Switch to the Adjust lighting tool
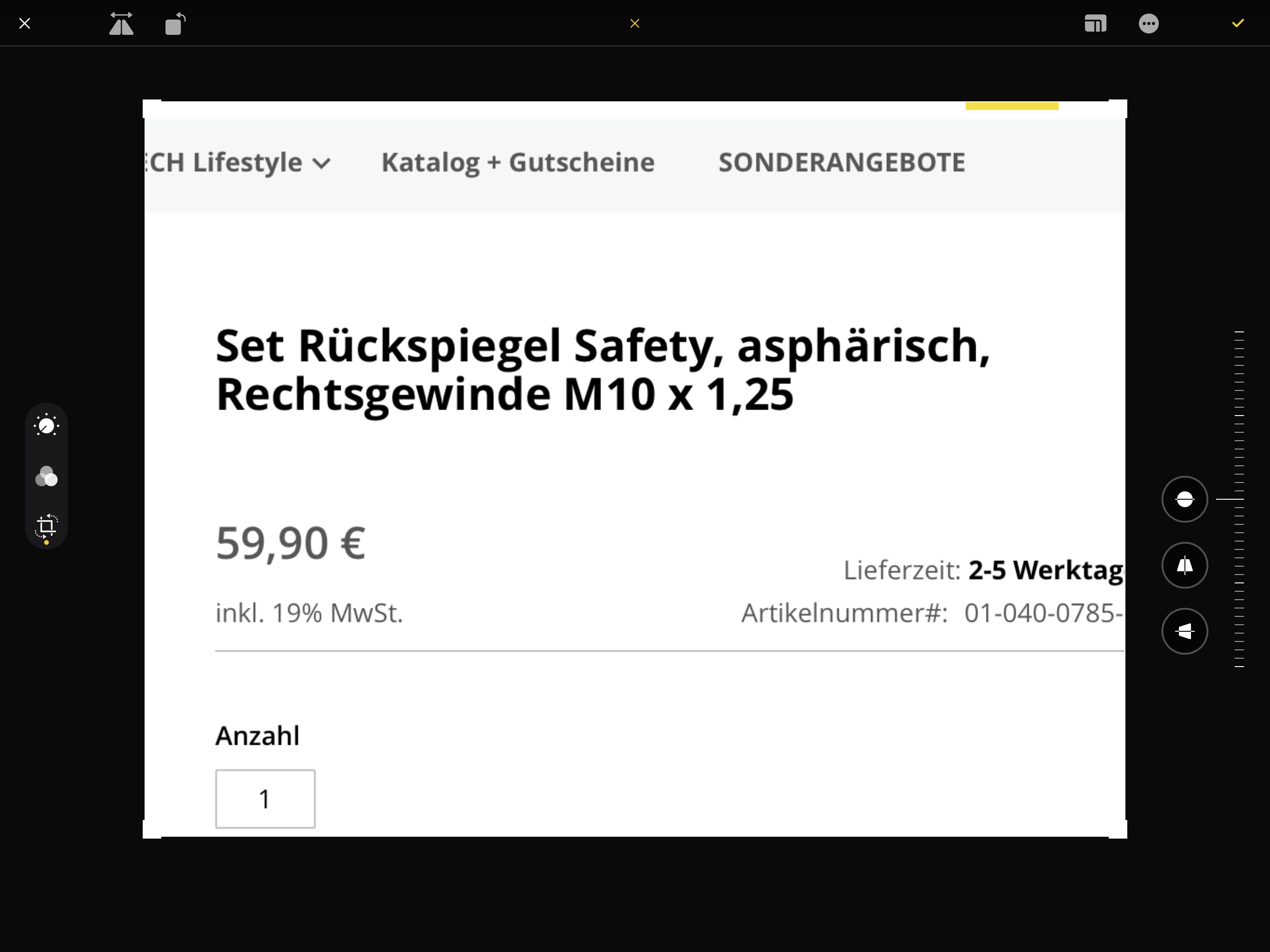The width and height of the screenshot is (1270, 952). [x=46, y=425]
